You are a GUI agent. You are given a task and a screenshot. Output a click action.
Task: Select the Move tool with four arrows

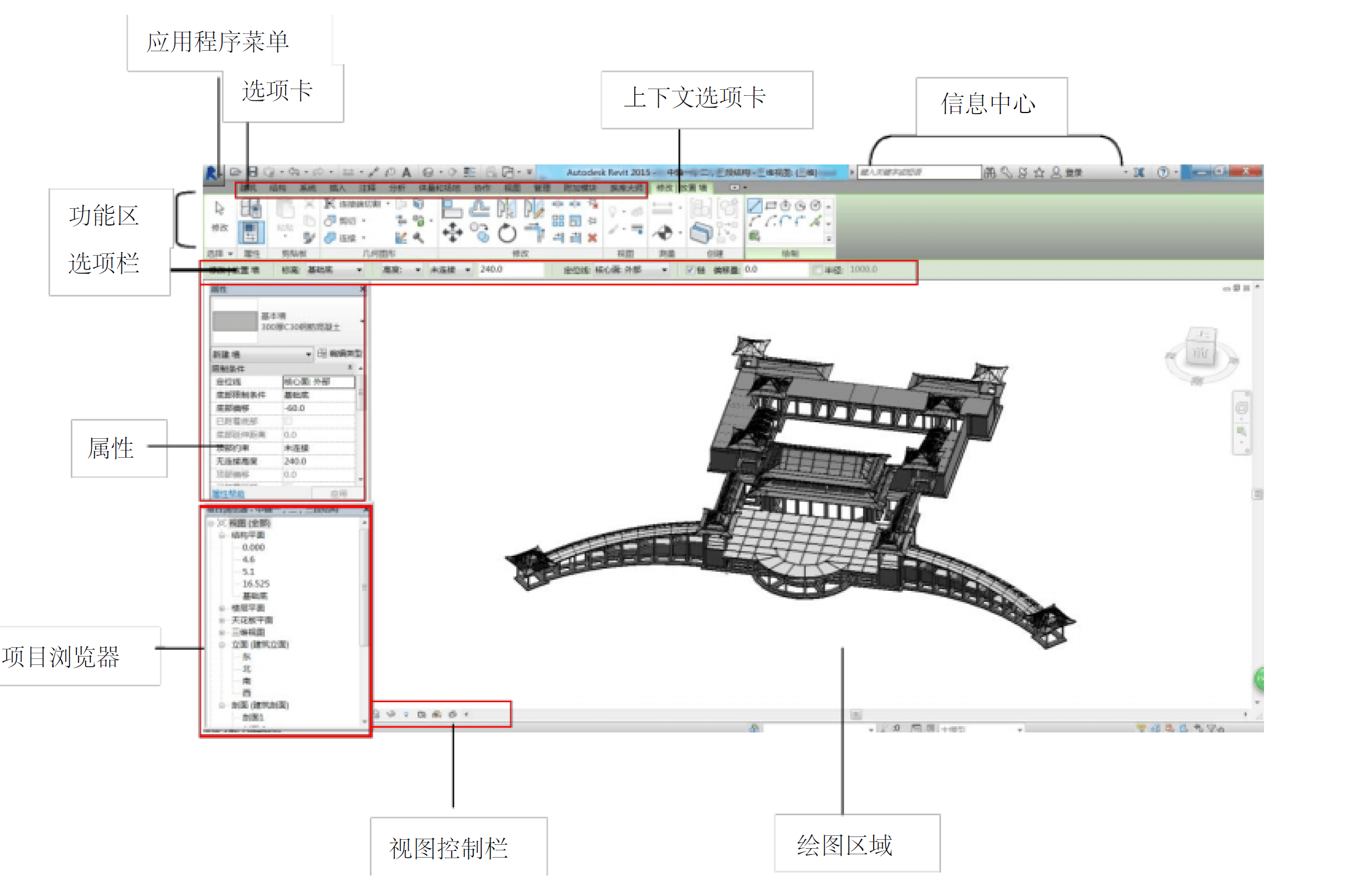point(452,233)
